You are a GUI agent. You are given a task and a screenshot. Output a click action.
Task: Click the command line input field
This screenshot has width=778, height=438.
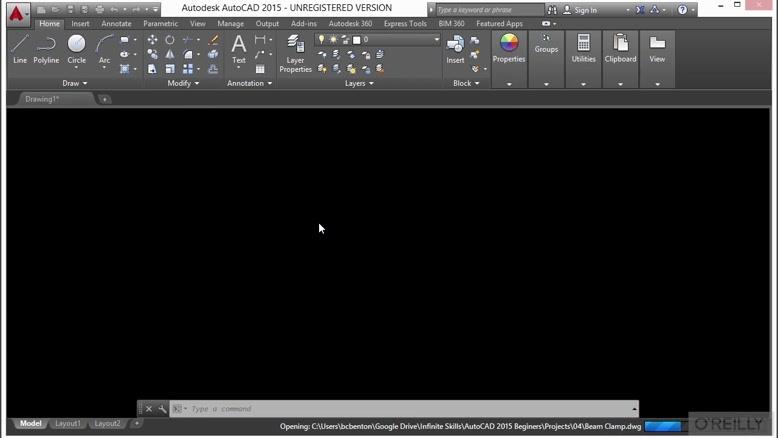[x=404, y=409]
